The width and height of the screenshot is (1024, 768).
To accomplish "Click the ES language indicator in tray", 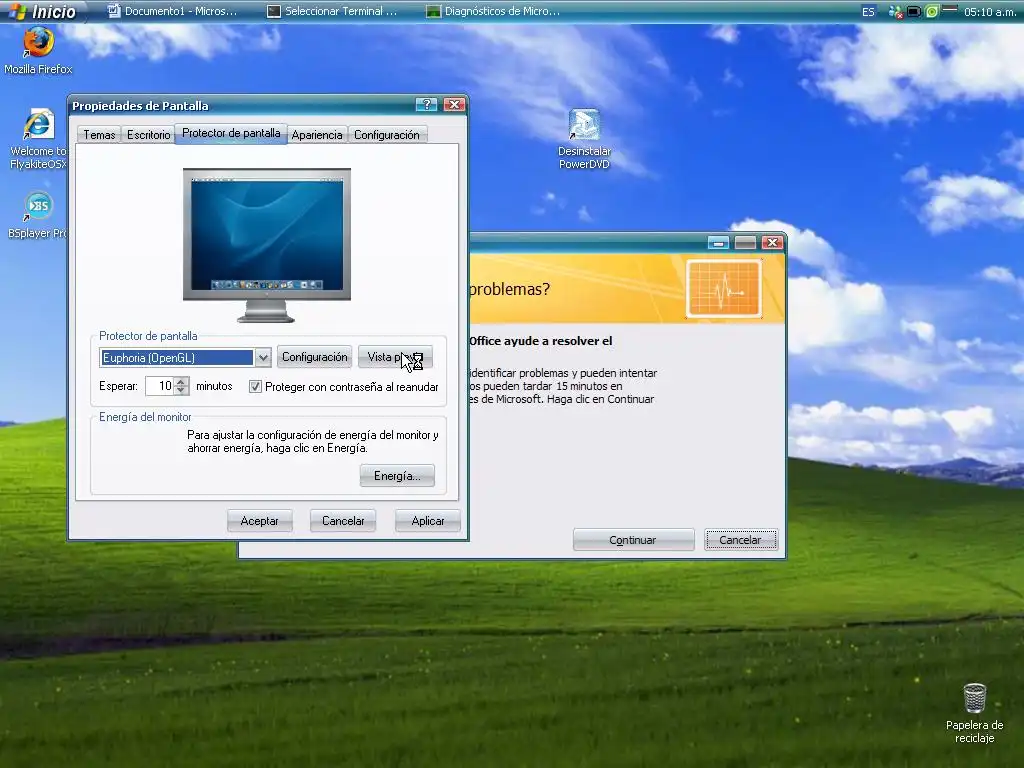I will pos(868,12).
